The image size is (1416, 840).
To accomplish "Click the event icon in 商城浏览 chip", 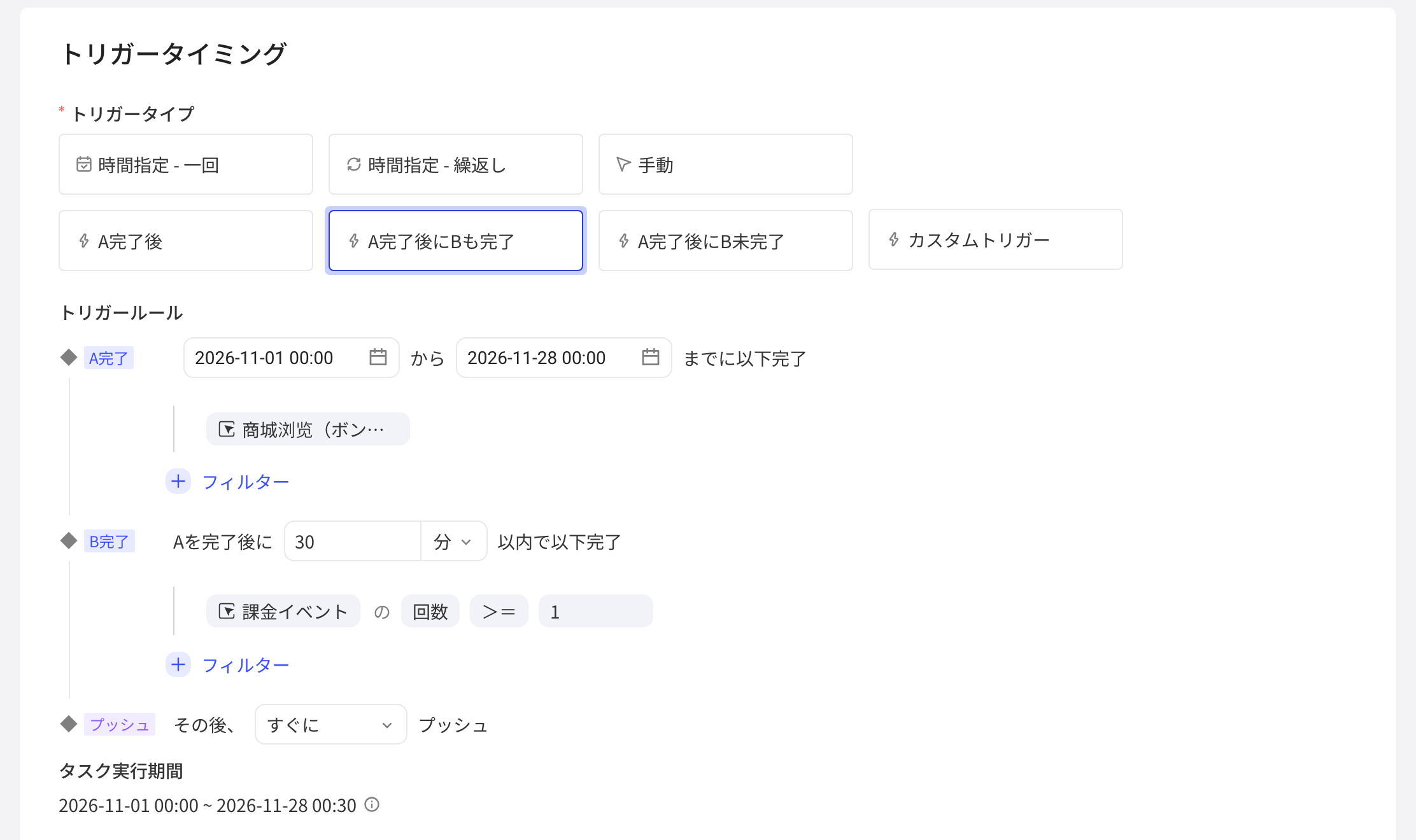I will pyautogui.click(x=227, y=430).
